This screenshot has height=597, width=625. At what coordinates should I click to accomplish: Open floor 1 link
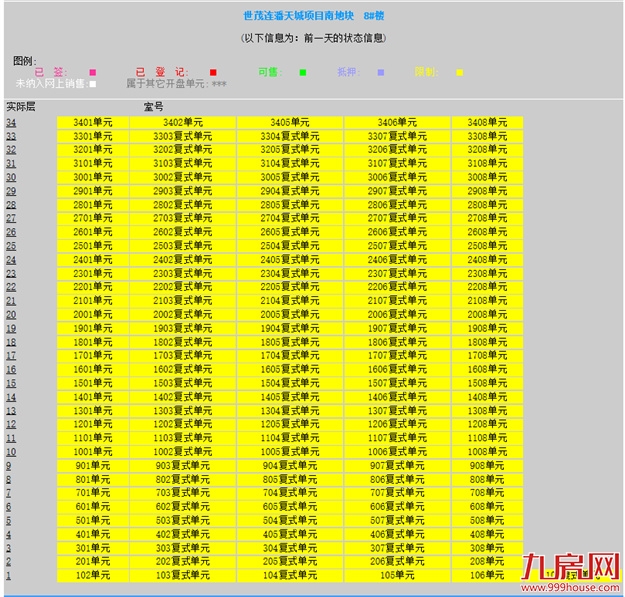pyautogui.click(x=8, y=575)
